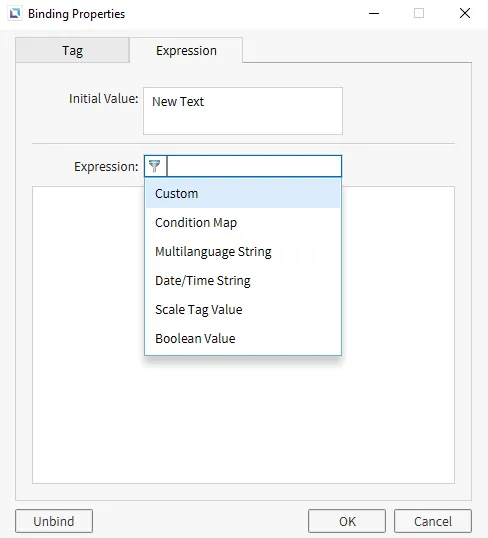Select the Expression tab
This screenshot has height=538, width=488.
(186, 50)
